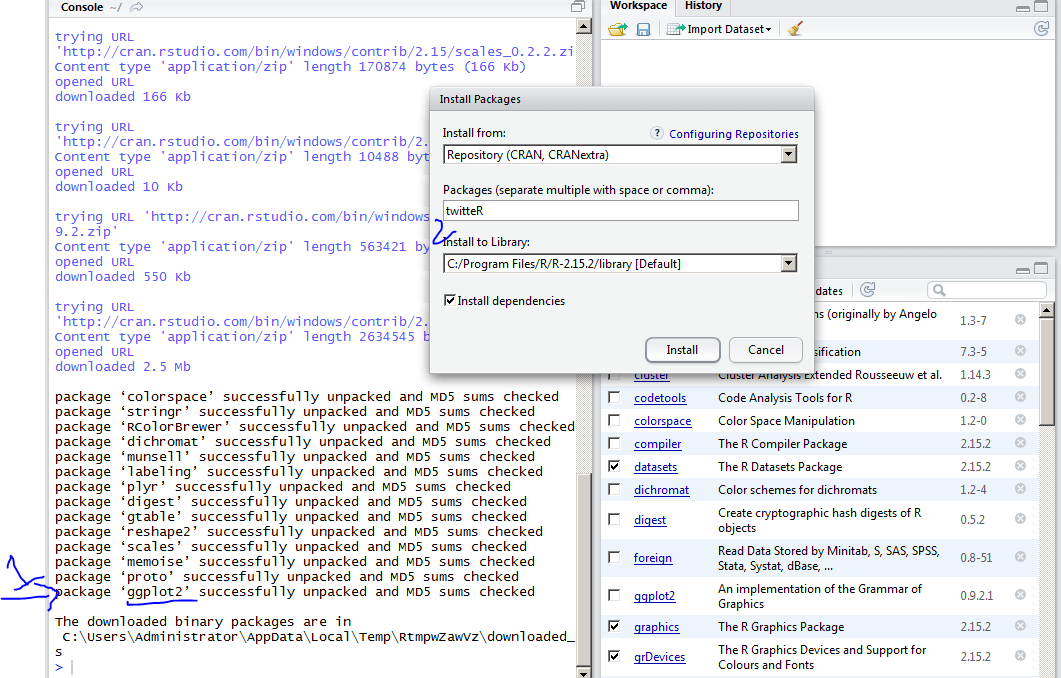Select the Console tab

(x=81, y=7)
